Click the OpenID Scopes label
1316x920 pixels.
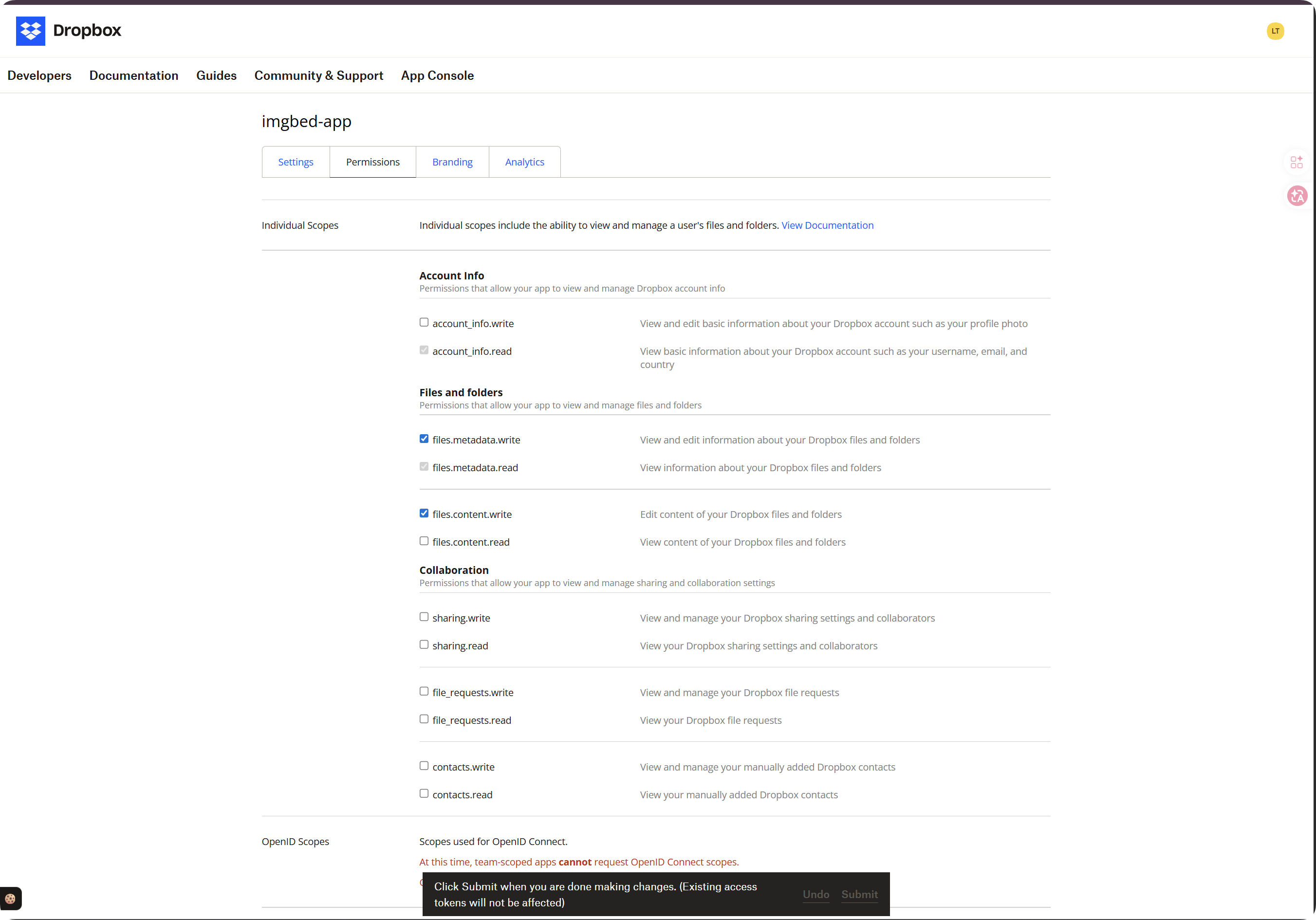click(295, 842)
